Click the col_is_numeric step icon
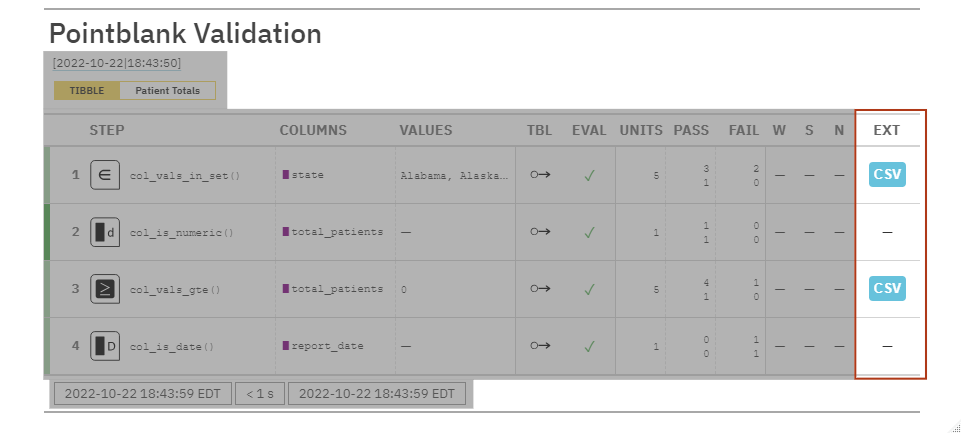The height and width of the screenshot is (433, 961). click(104, 232)
